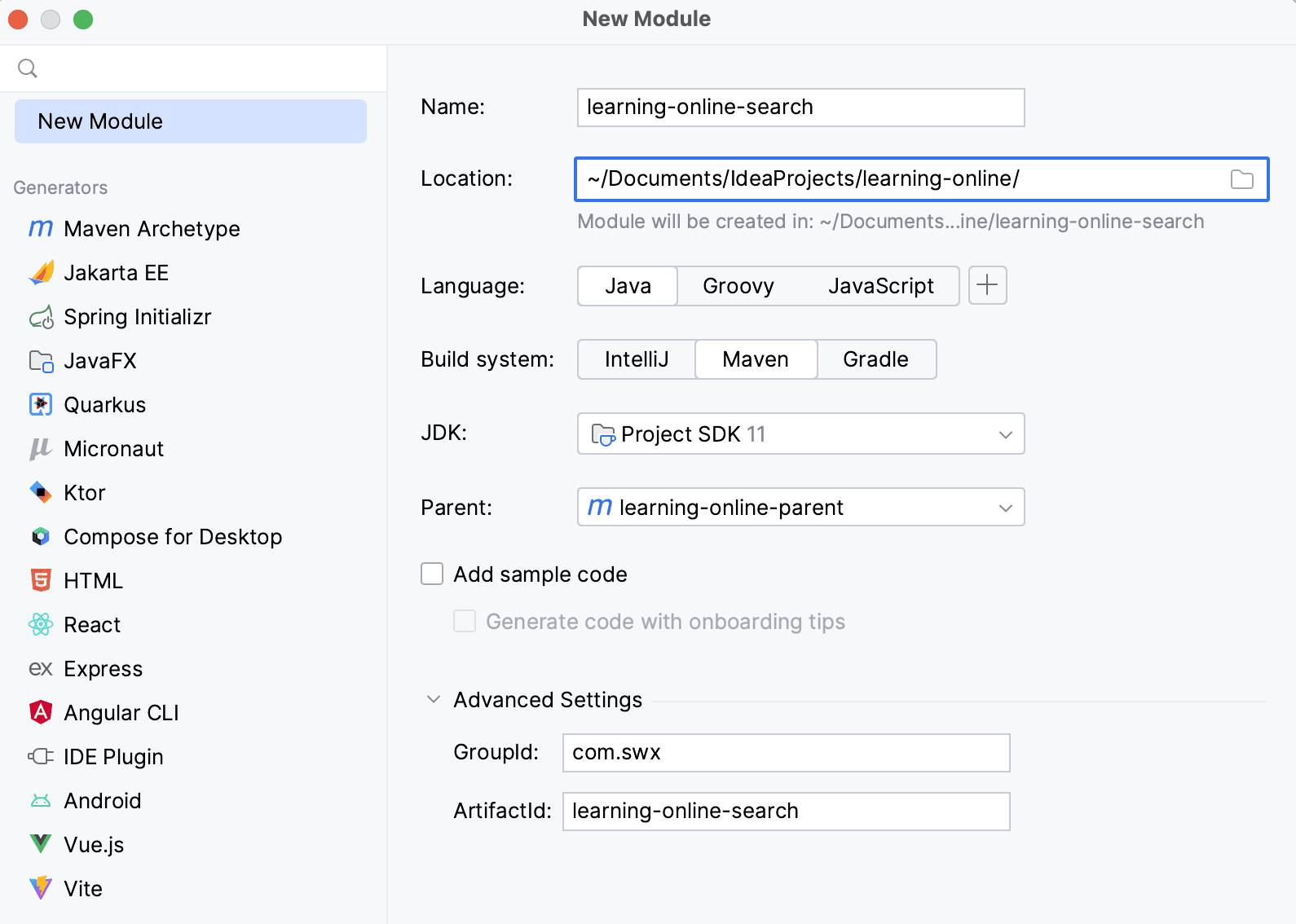The height and width of the screenshot is (924, 1296).
Task: Click the search magnifier icon
Action: (28, 68)
